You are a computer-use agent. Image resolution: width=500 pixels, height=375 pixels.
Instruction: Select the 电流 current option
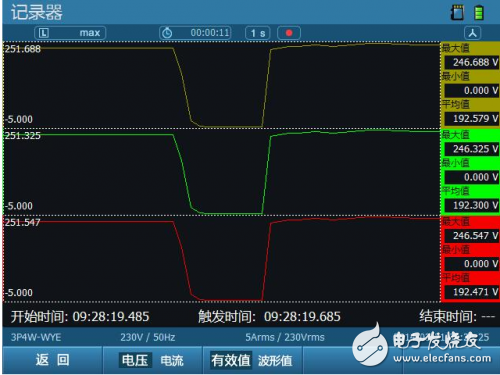tap(172, 360)
